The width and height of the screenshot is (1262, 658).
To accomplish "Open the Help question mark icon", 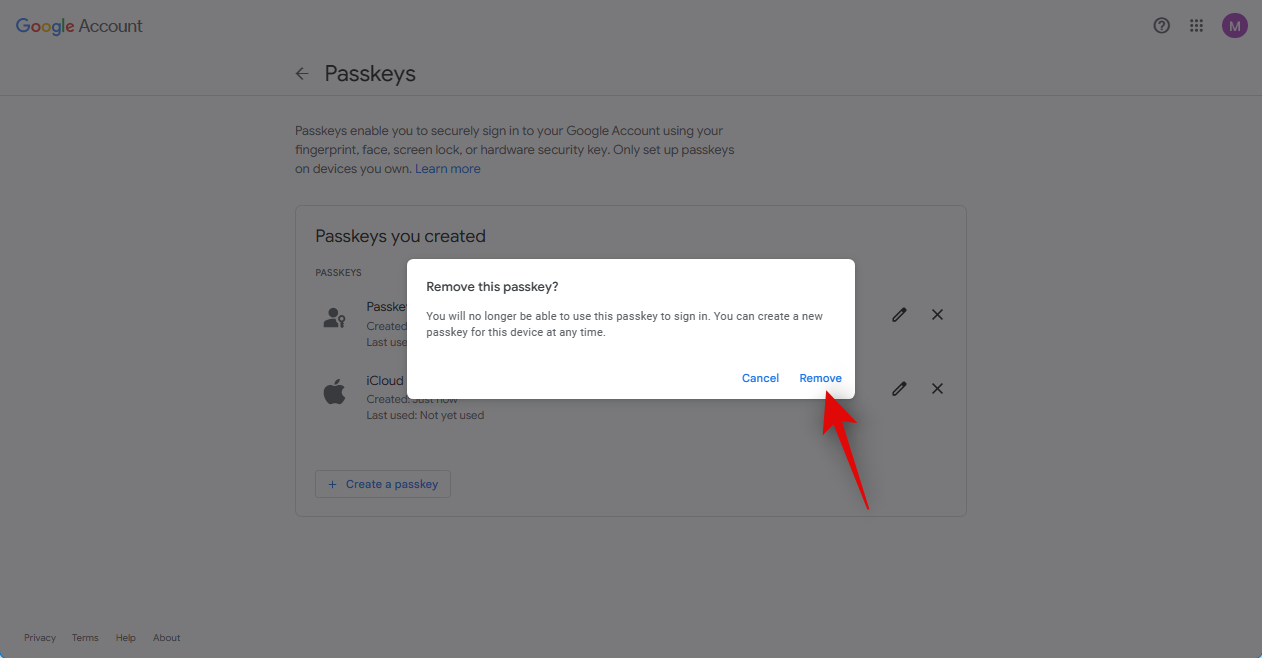I will [1161, 26].
